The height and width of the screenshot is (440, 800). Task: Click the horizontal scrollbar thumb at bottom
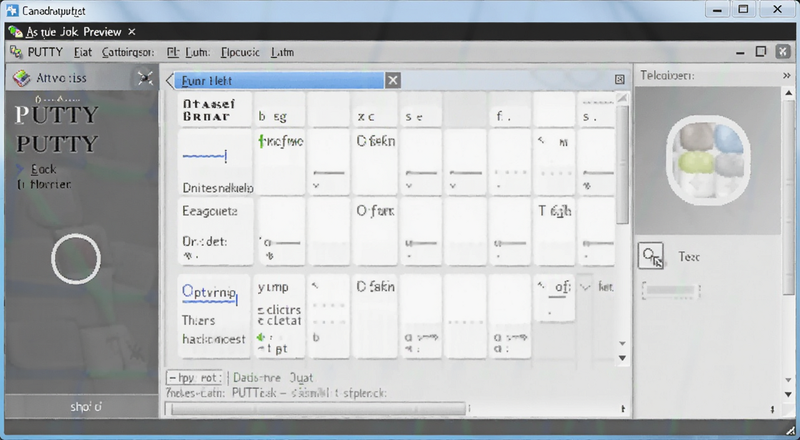(x=318, y=408)
